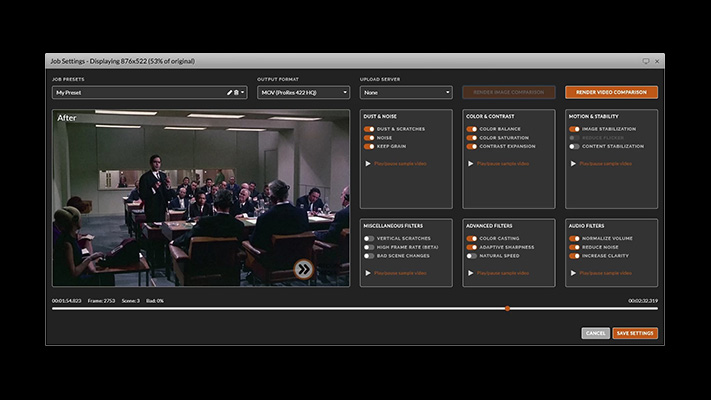Screen dimensions: 711x400
Task: Toggle Image Stabilization switch
Action: coord(575,129)
